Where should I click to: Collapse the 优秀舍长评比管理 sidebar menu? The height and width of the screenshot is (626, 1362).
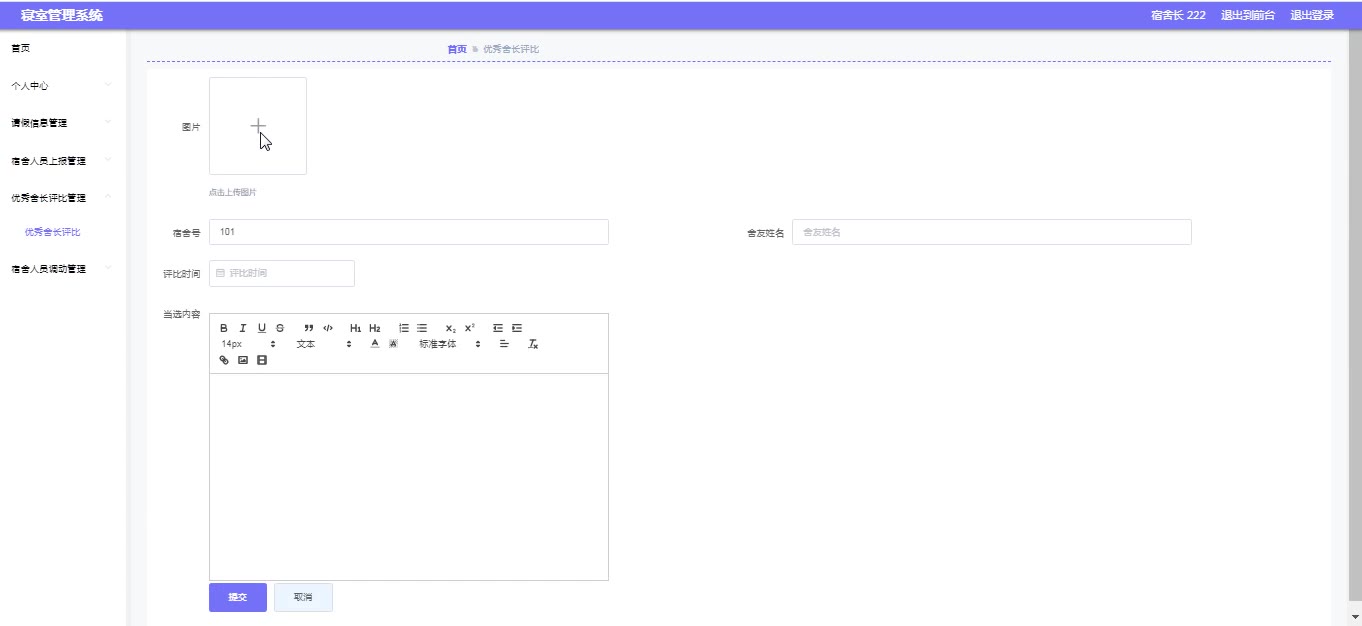[x=63, y=197]
